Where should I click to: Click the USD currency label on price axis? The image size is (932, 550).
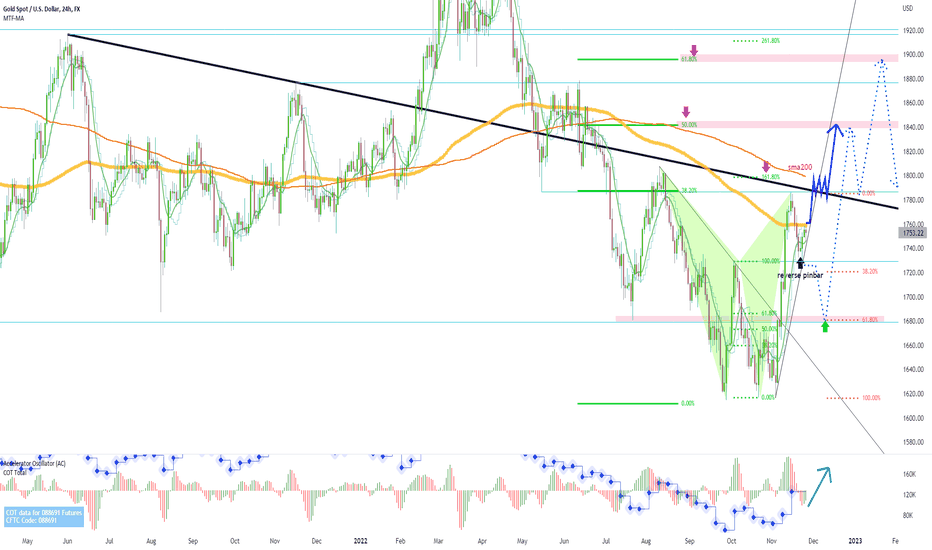(x=908, y=8)
